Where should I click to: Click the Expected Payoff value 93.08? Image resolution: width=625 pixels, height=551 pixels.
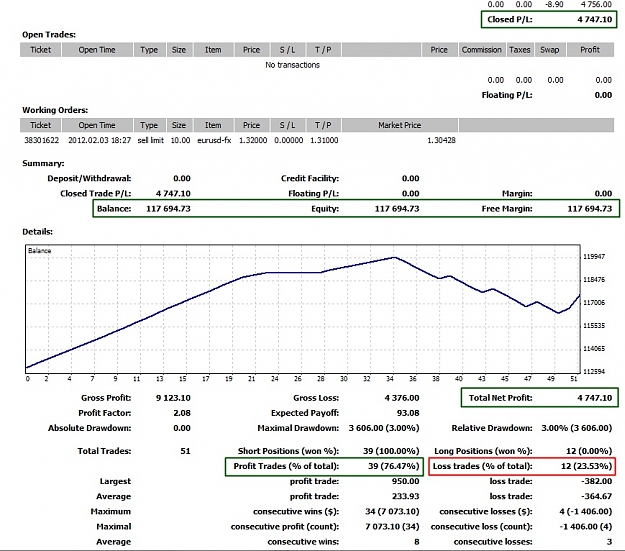tap(408, 413)
